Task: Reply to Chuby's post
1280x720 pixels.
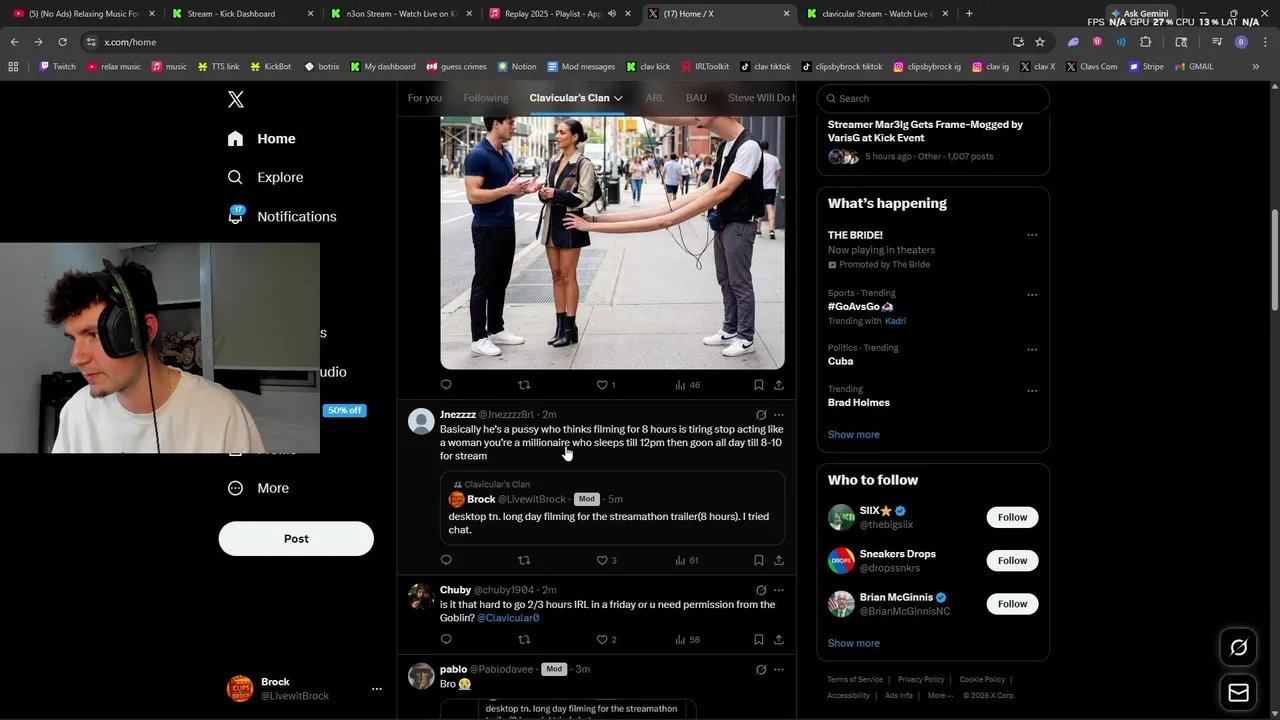Action: click(446, 640)
